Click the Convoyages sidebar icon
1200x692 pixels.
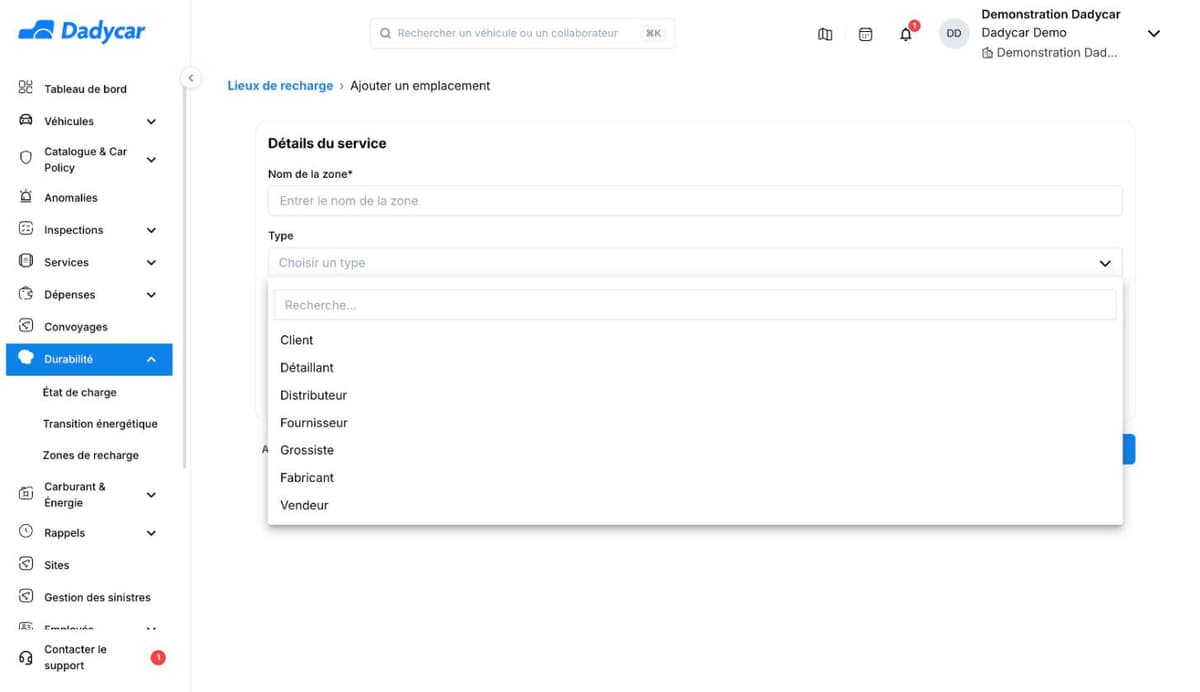(26, 326)
